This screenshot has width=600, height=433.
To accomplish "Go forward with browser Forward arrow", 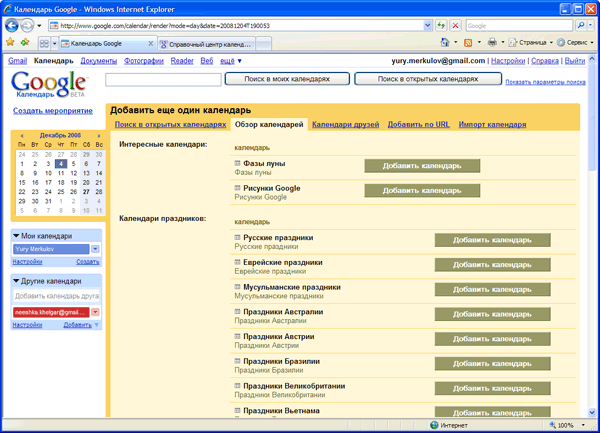I will pyautogui.click(x=27, y=26).
